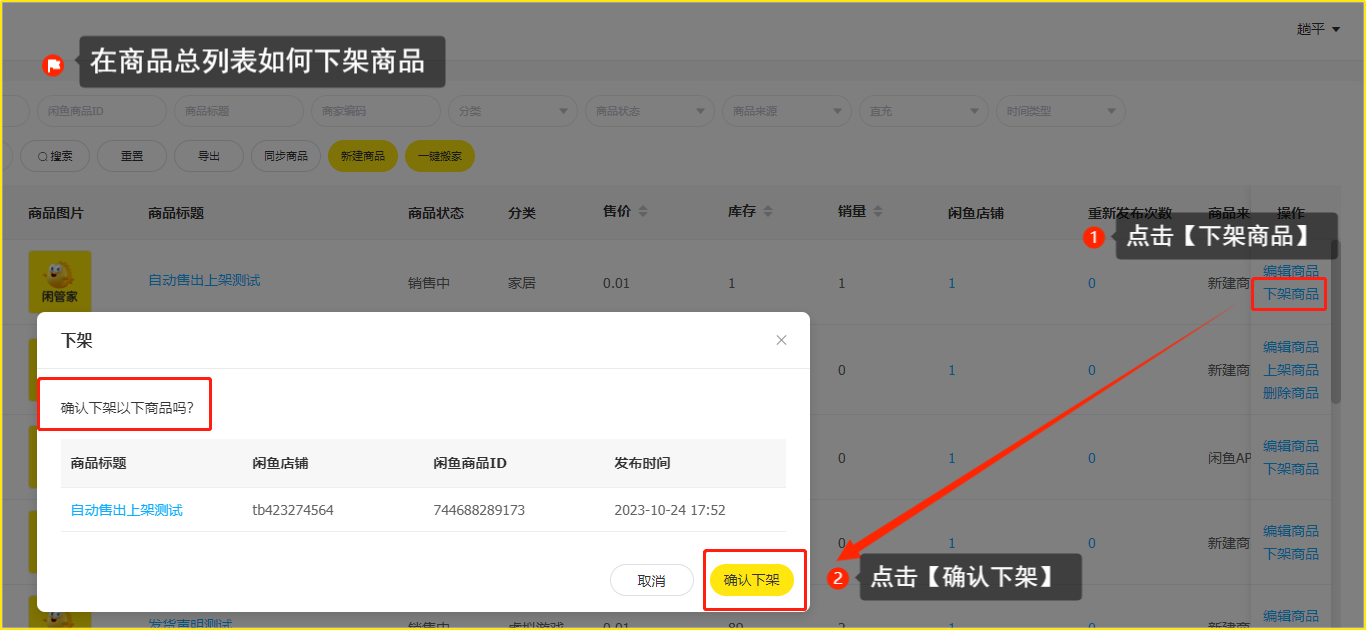Open the 越平 user account dropdown

click(x=1318, y=30)
